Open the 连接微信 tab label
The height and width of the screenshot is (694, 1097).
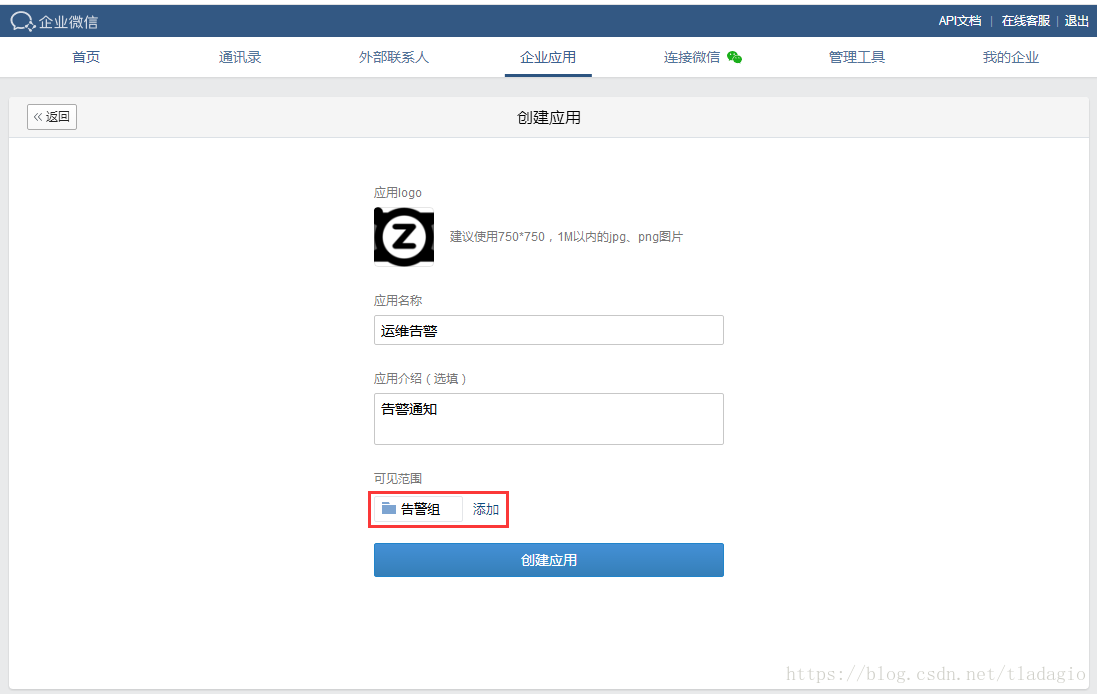pyautogui.click(x=692, y=57)
